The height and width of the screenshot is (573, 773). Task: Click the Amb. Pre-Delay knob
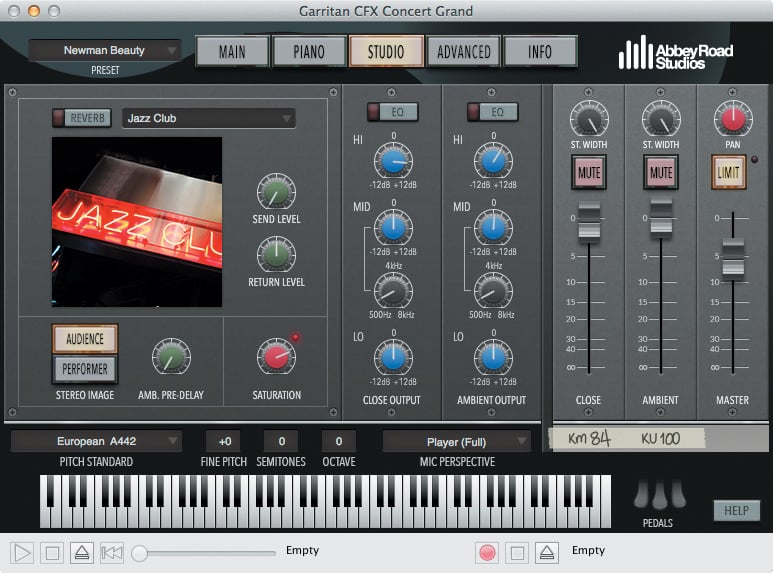point(171,357)
